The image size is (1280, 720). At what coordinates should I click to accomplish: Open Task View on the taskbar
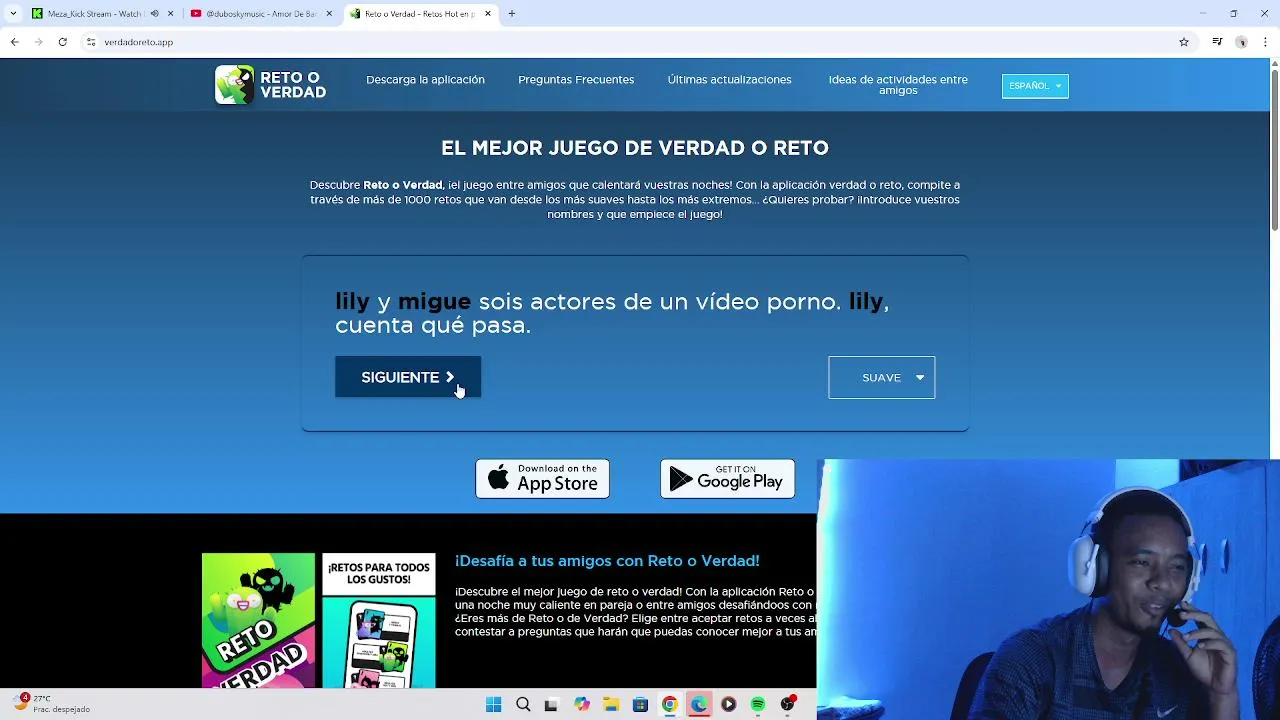pos(551,705)
